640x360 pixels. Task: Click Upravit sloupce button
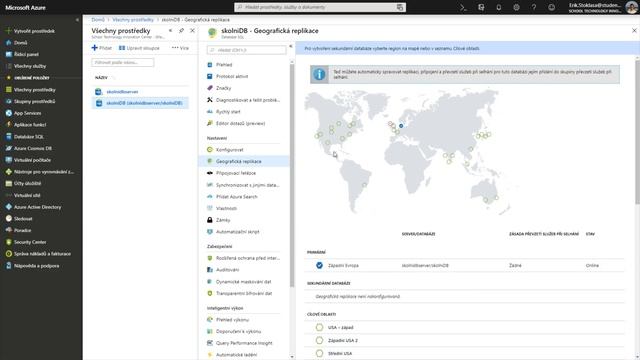pyautogui.click(x=139, y=48)
